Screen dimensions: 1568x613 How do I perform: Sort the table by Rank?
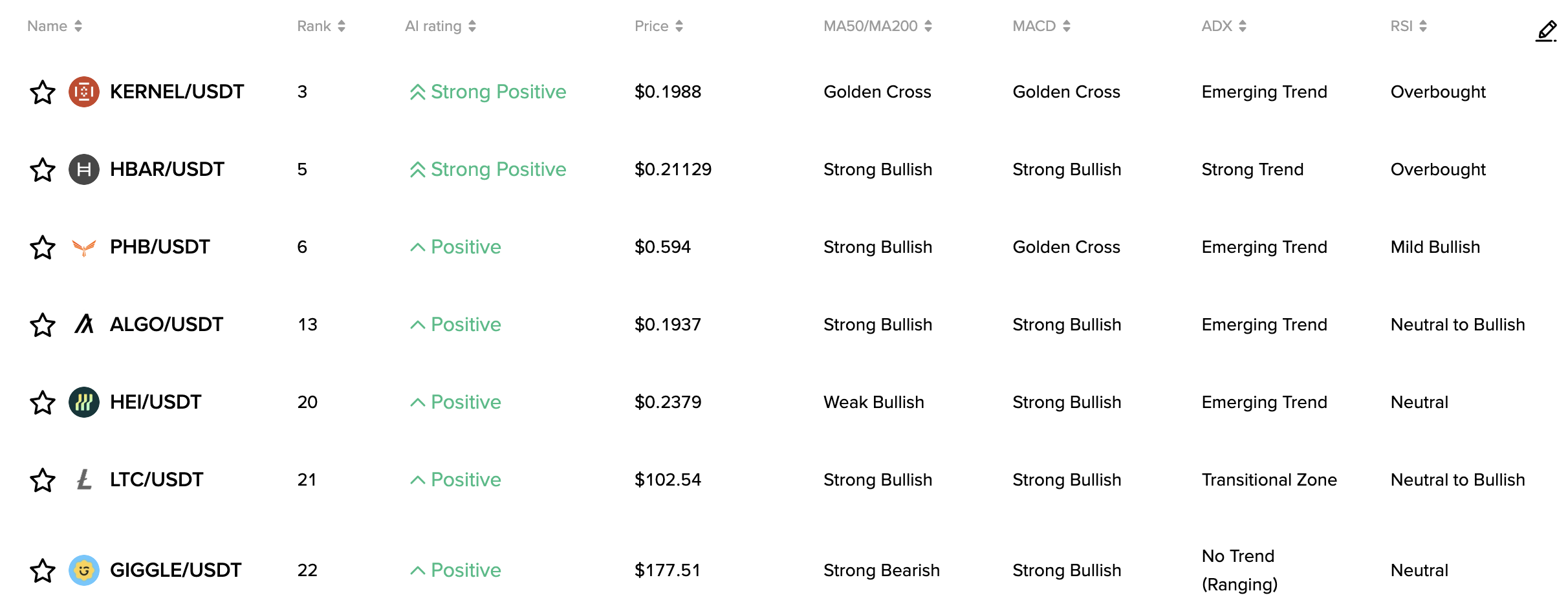click(x=321, y=26)
